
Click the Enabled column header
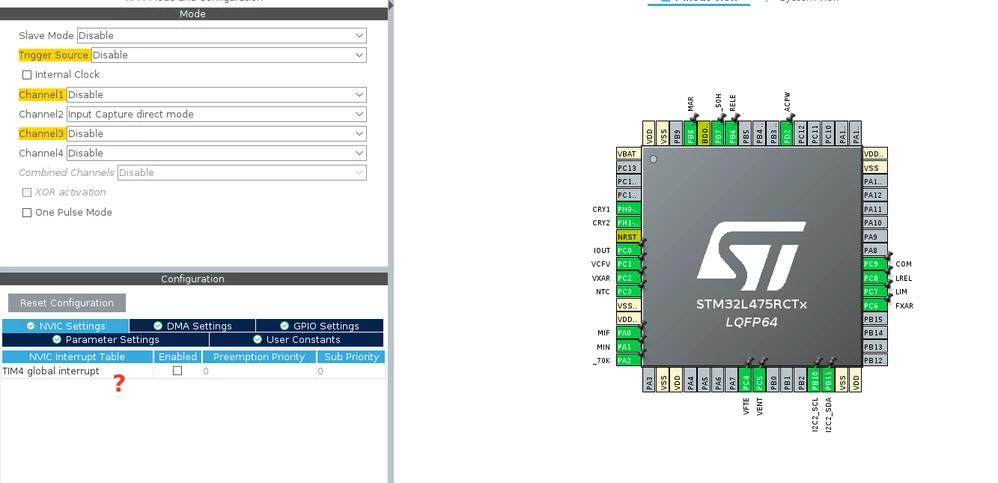[x=178, y=357]
